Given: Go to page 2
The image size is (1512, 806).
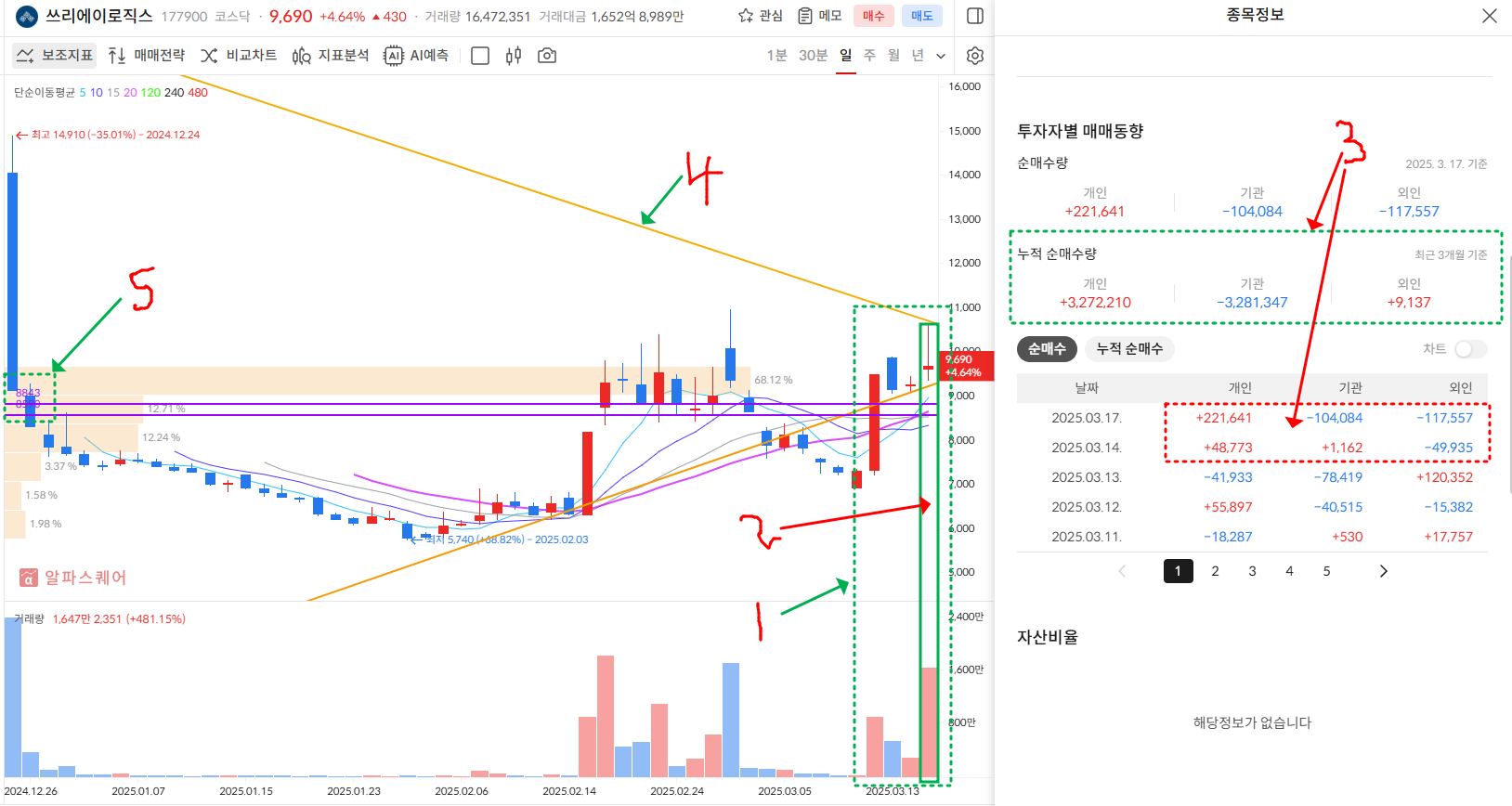Looking at the screenshot, I should tap(1215, 571).
